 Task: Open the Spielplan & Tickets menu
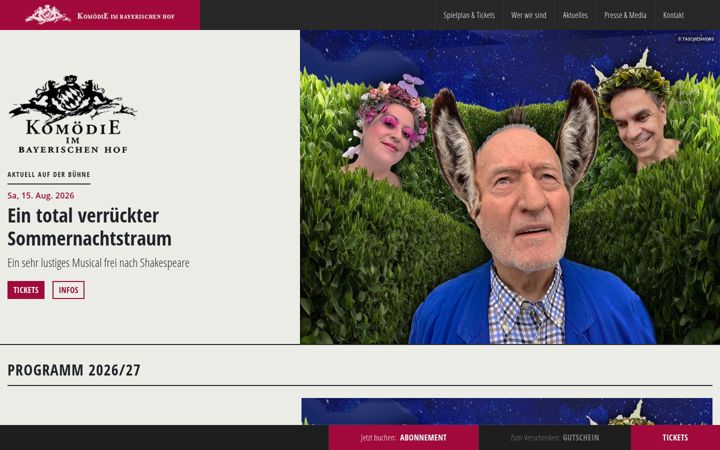tap(469, 15)
